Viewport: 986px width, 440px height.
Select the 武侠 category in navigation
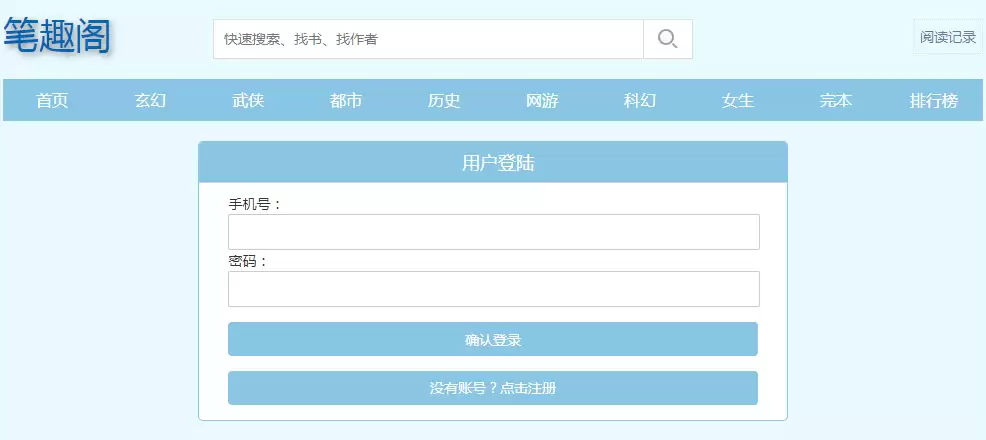pyautogui.click(x=248, y=101)
